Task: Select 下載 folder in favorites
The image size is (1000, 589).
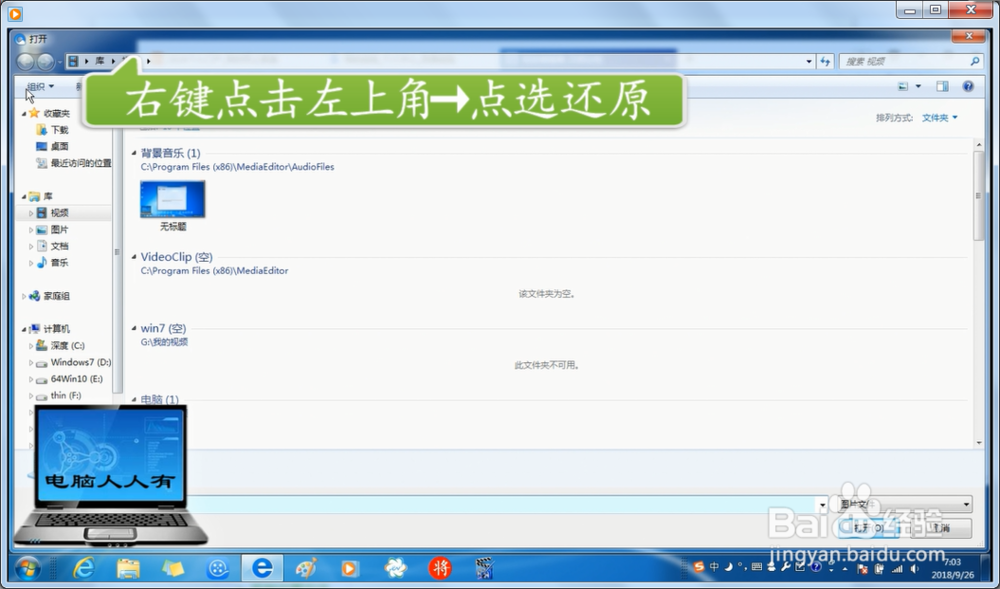Action: tap(52, 130)
